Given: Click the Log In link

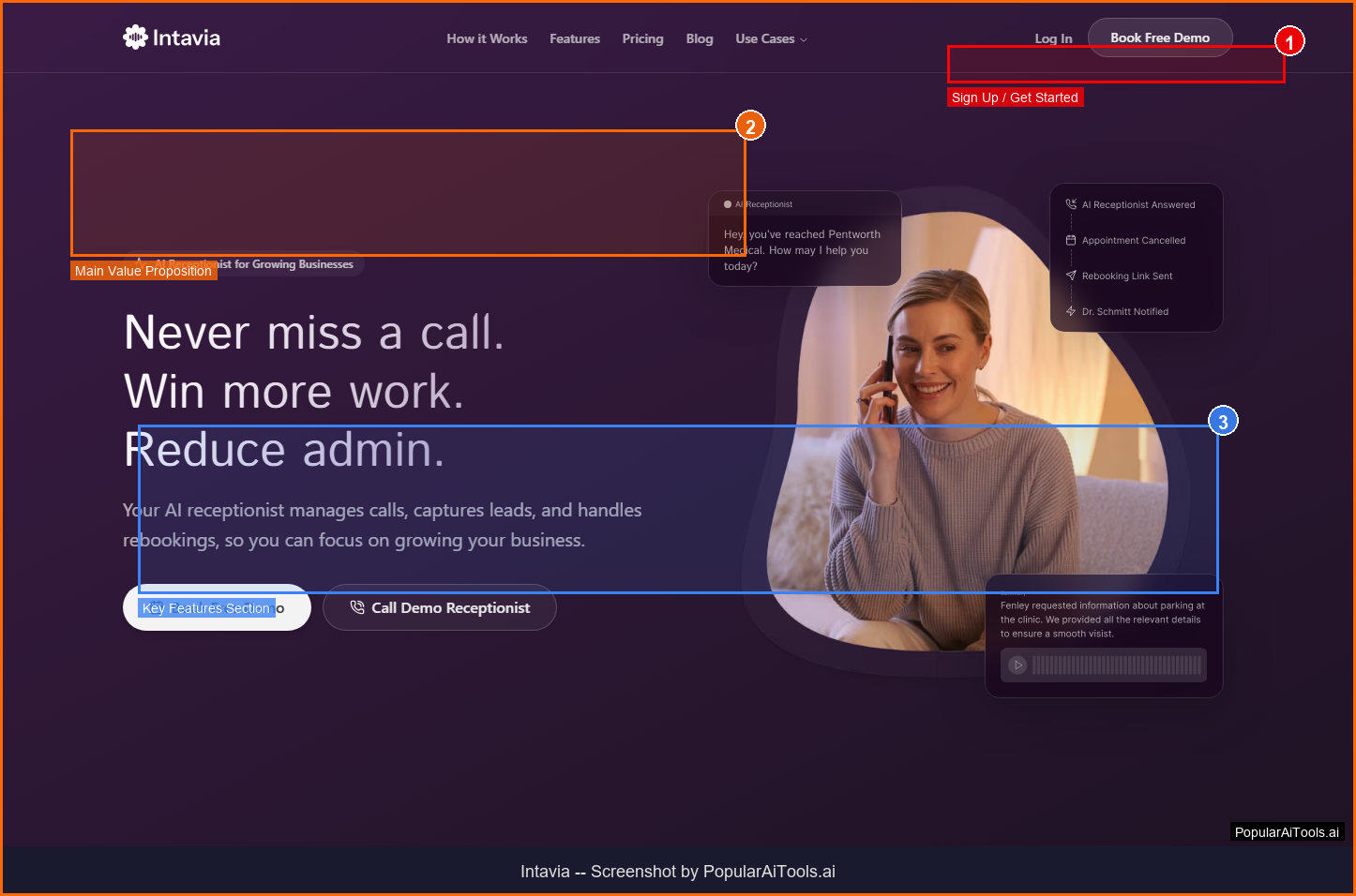Looking at the screenshot, I should [x=1053, y=38].
